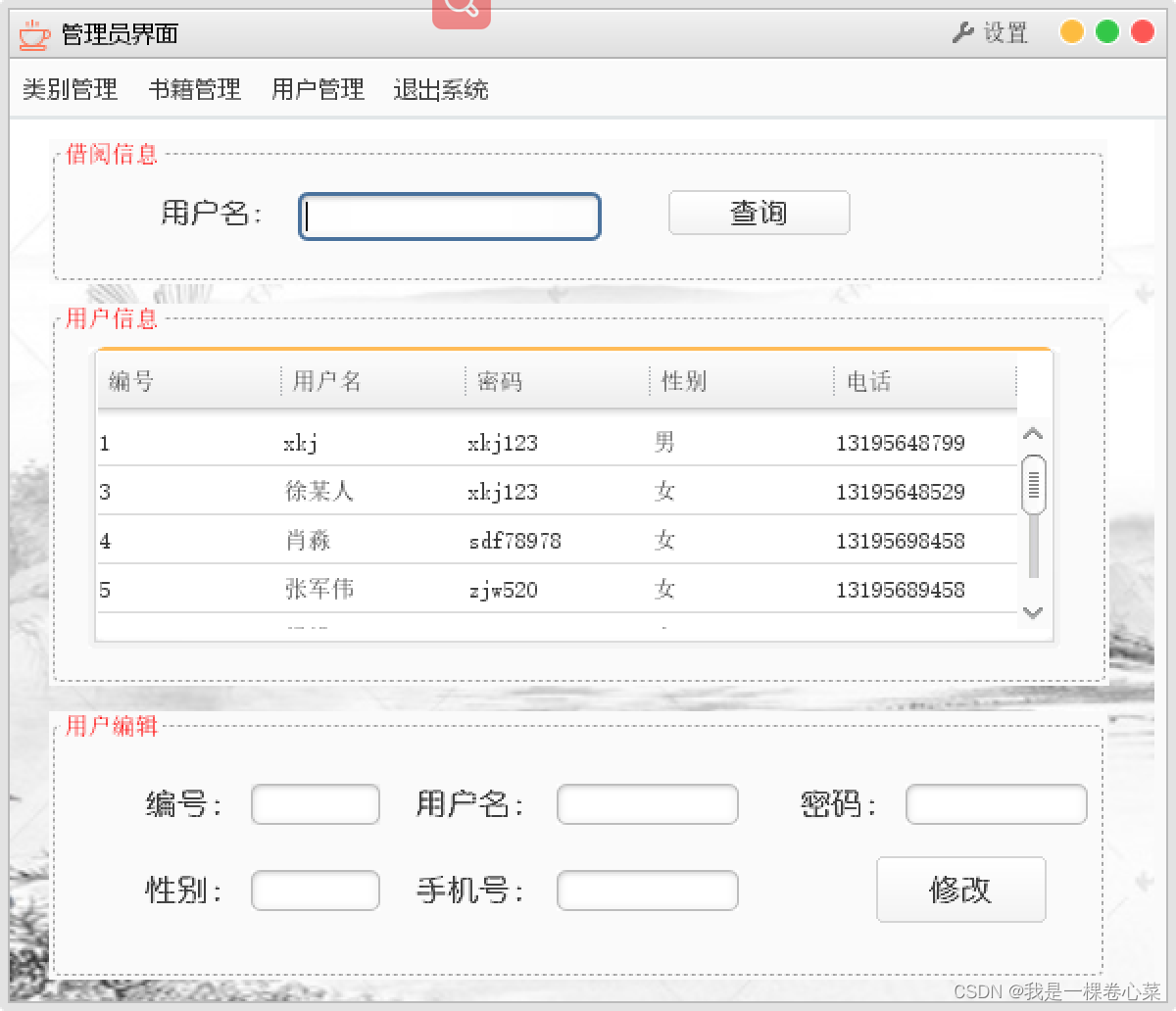Focus the 用户名 search input field
The width and height of the screenshot is (1176, 1011).
450,217
